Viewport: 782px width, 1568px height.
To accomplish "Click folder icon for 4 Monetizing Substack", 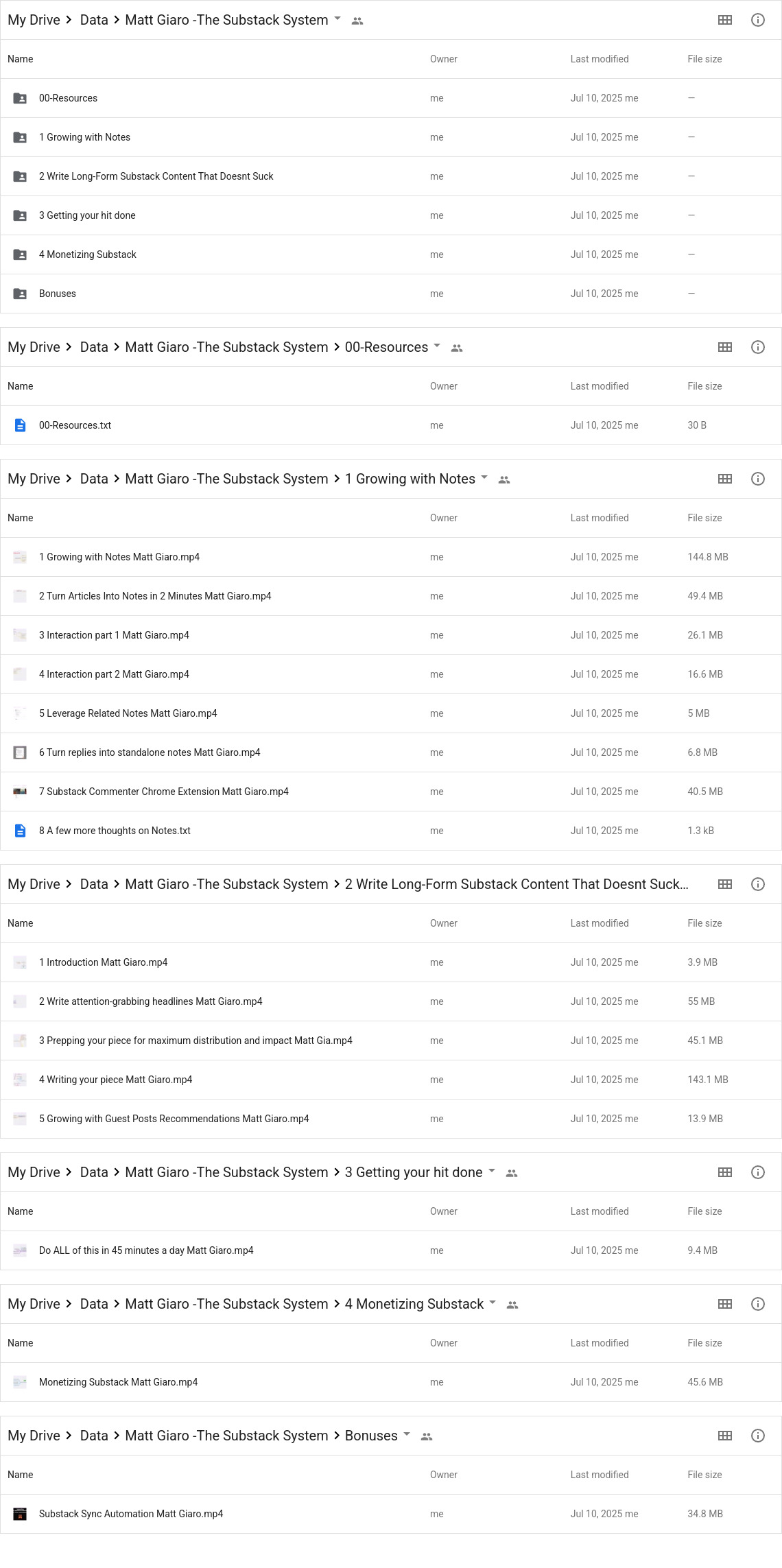I will pos(20,254).
